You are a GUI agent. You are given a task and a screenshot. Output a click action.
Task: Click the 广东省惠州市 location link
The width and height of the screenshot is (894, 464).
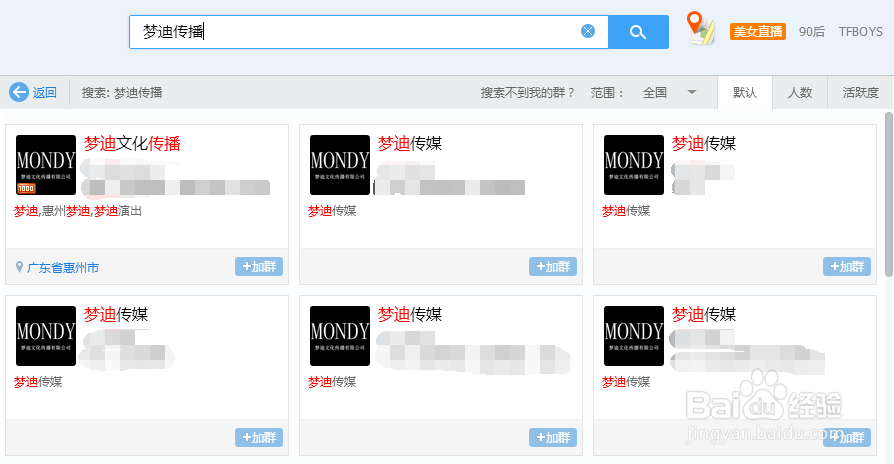[x=63, y=267]
